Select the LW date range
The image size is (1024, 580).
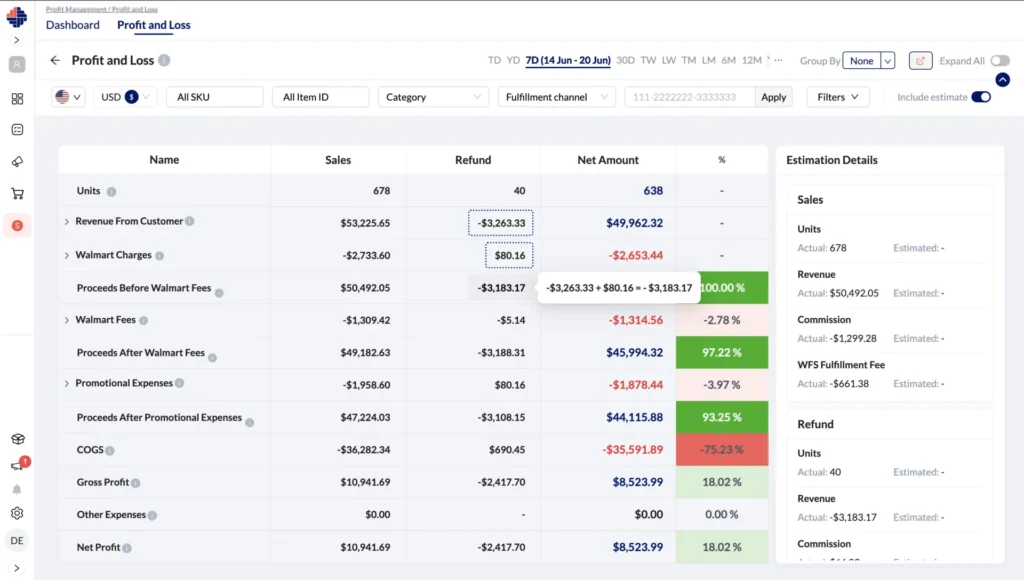click(x=669, y=60)
